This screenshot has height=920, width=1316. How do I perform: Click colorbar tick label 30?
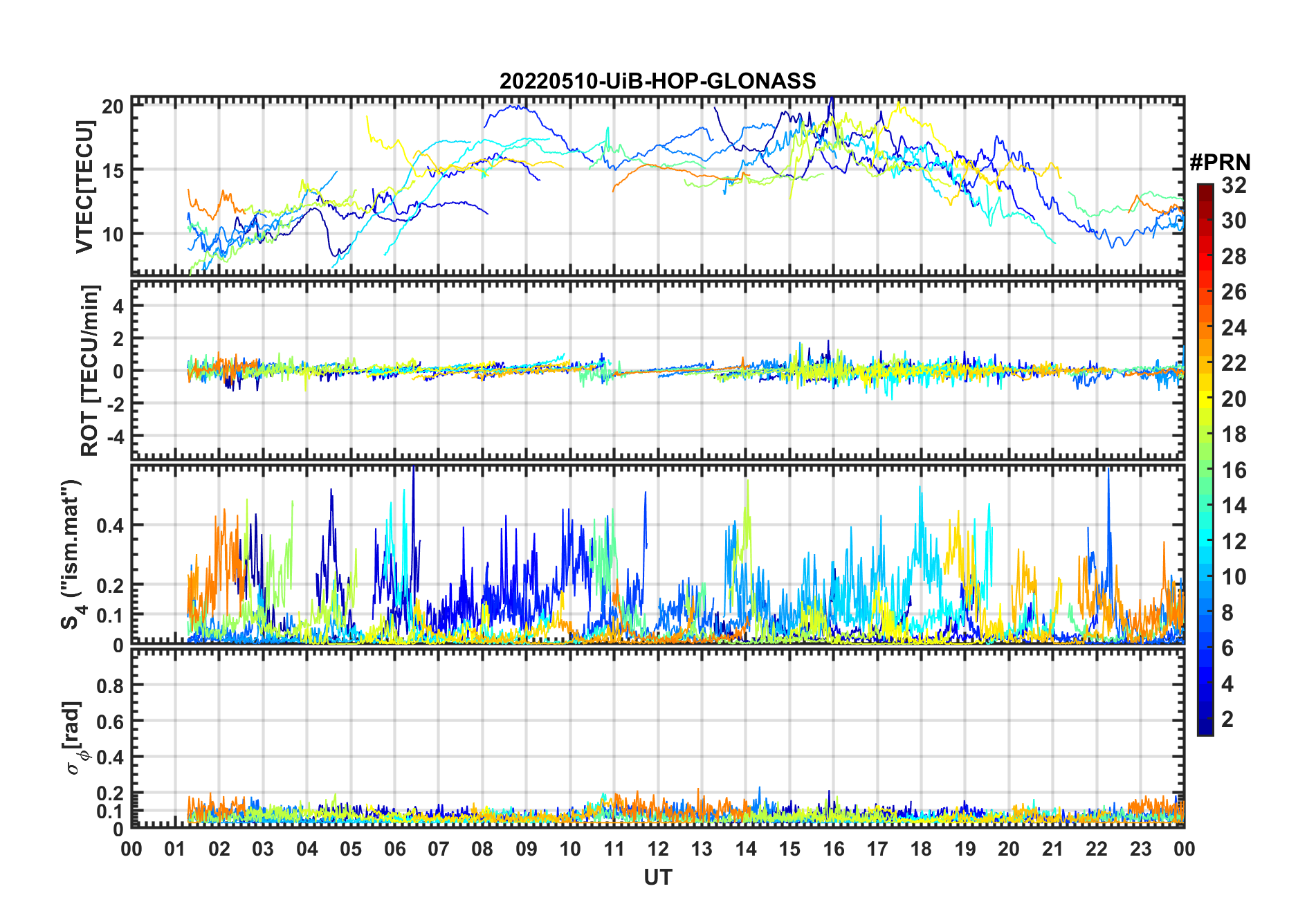(x=1234, y=221)
